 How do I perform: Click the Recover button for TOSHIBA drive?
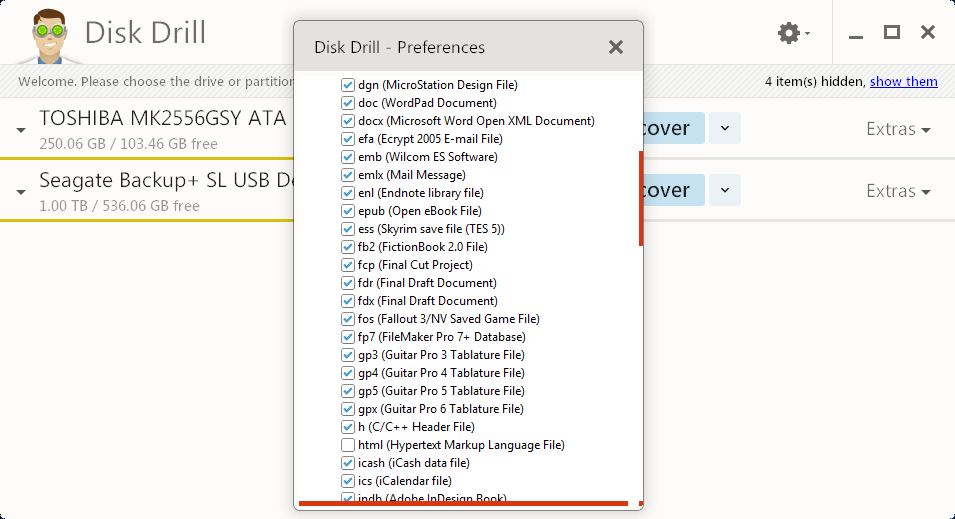click(674, 128)
